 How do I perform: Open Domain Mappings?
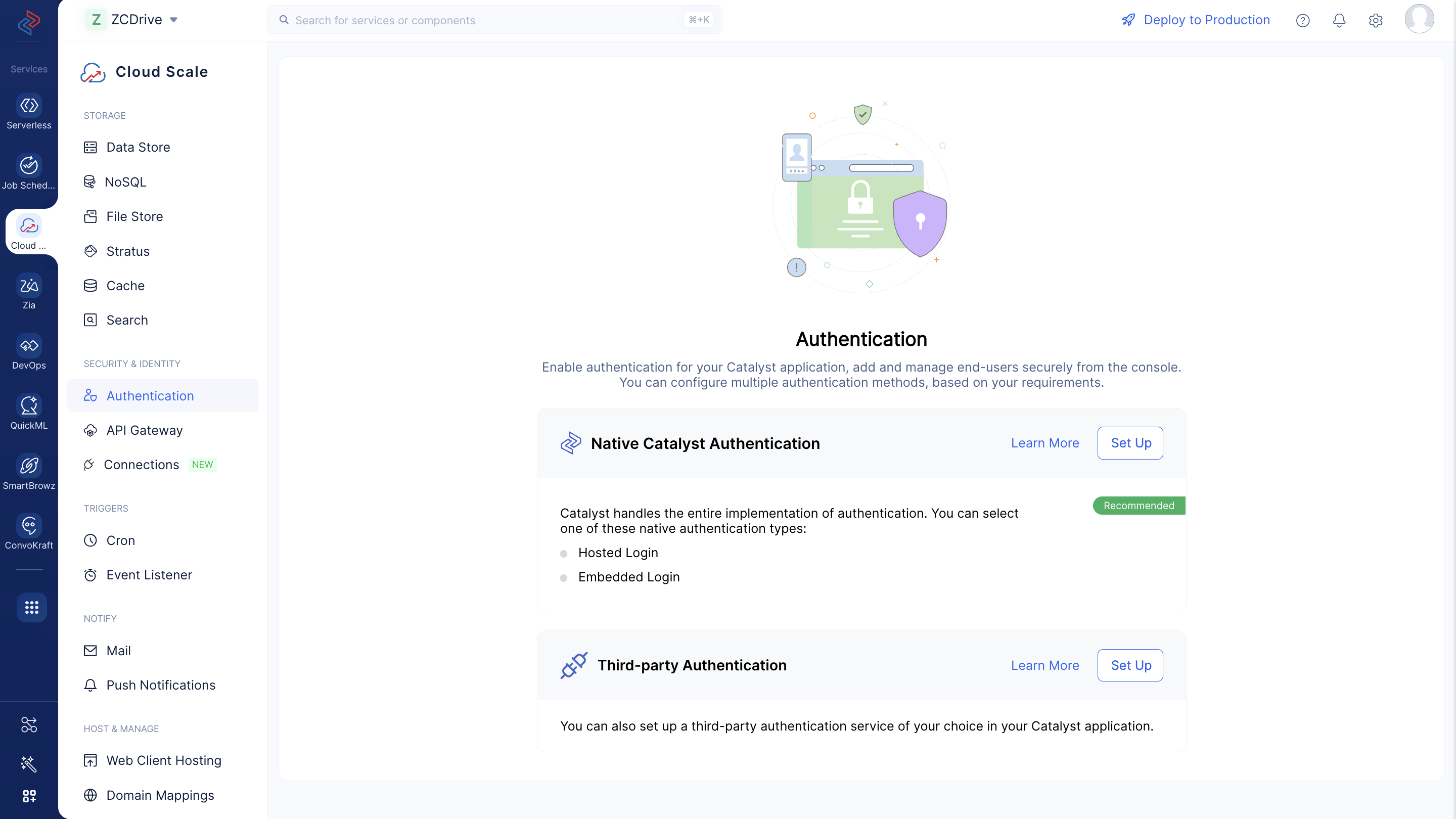[x=162, y=795]
